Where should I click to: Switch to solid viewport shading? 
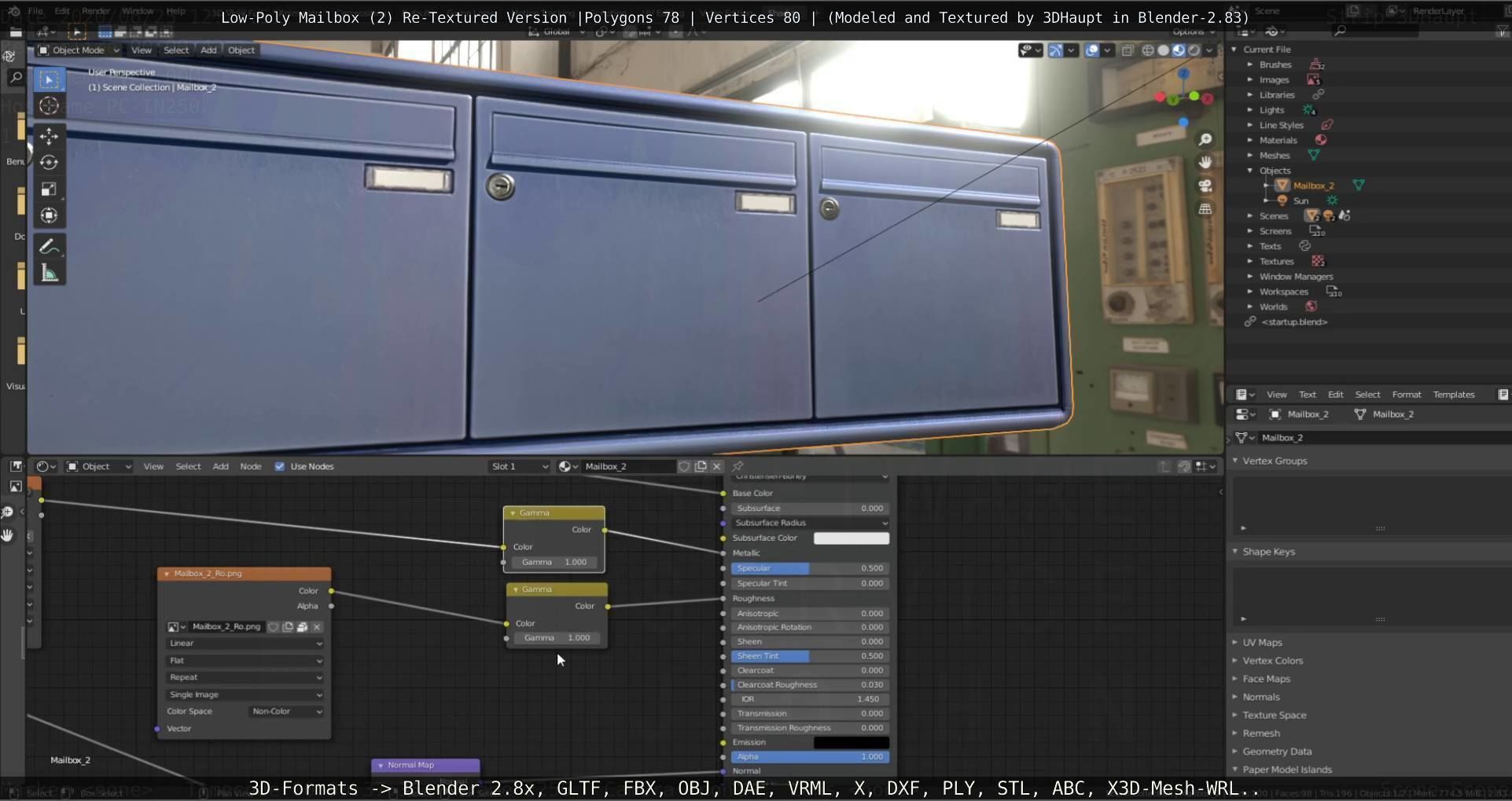coord(1163,50)
